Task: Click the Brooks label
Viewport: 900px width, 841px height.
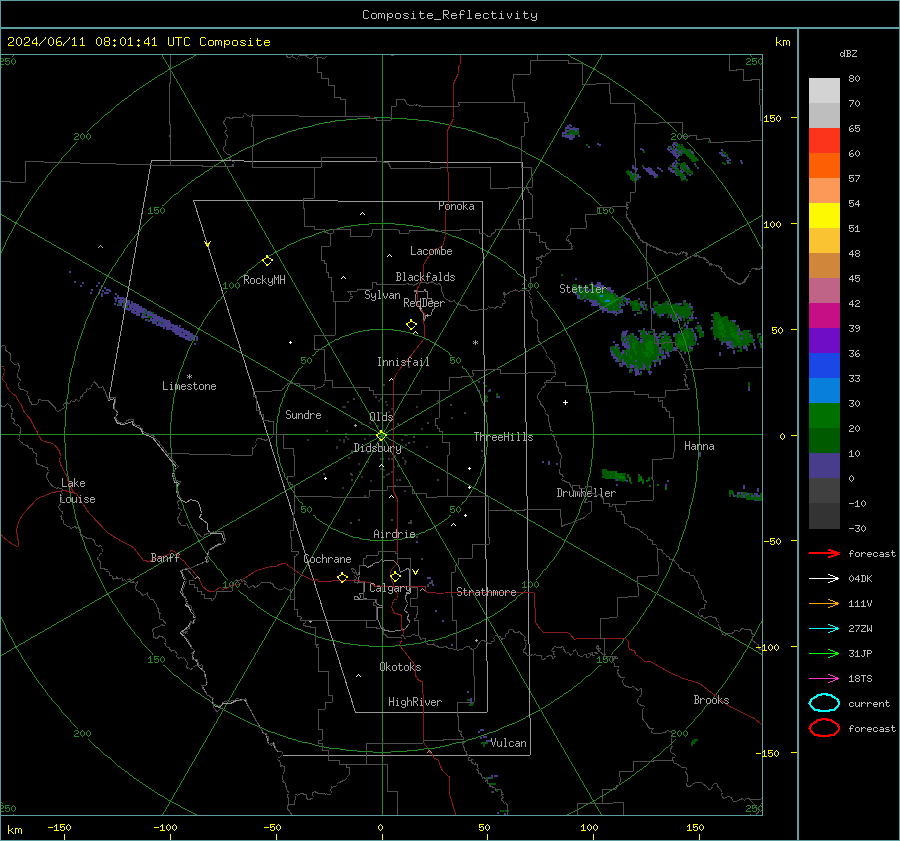Action: [711, 700]
